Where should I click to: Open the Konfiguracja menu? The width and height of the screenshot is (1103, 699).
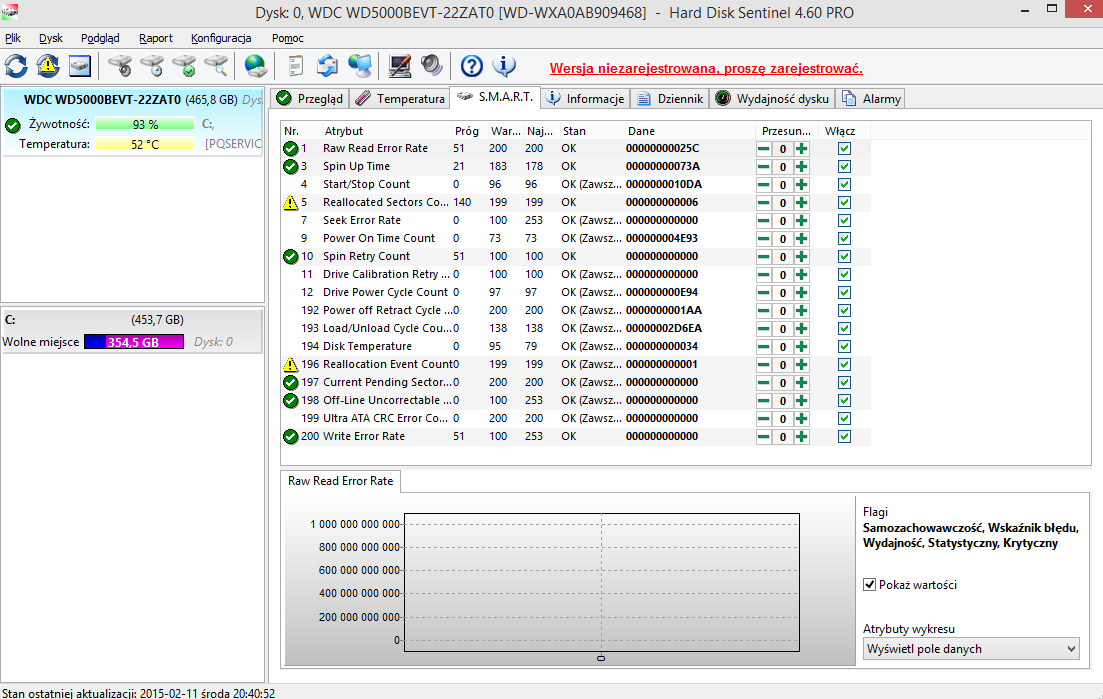pos(221,38)
